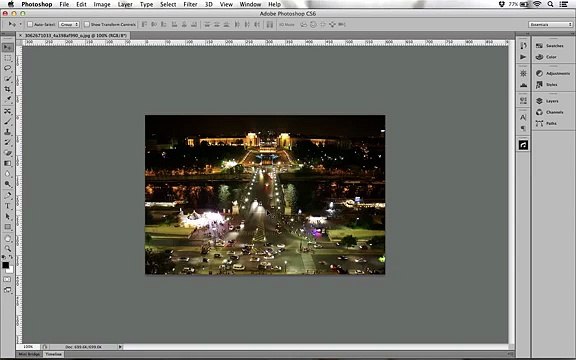Open the Color panel
Screen dimensions: 576x360
(546, 57)
